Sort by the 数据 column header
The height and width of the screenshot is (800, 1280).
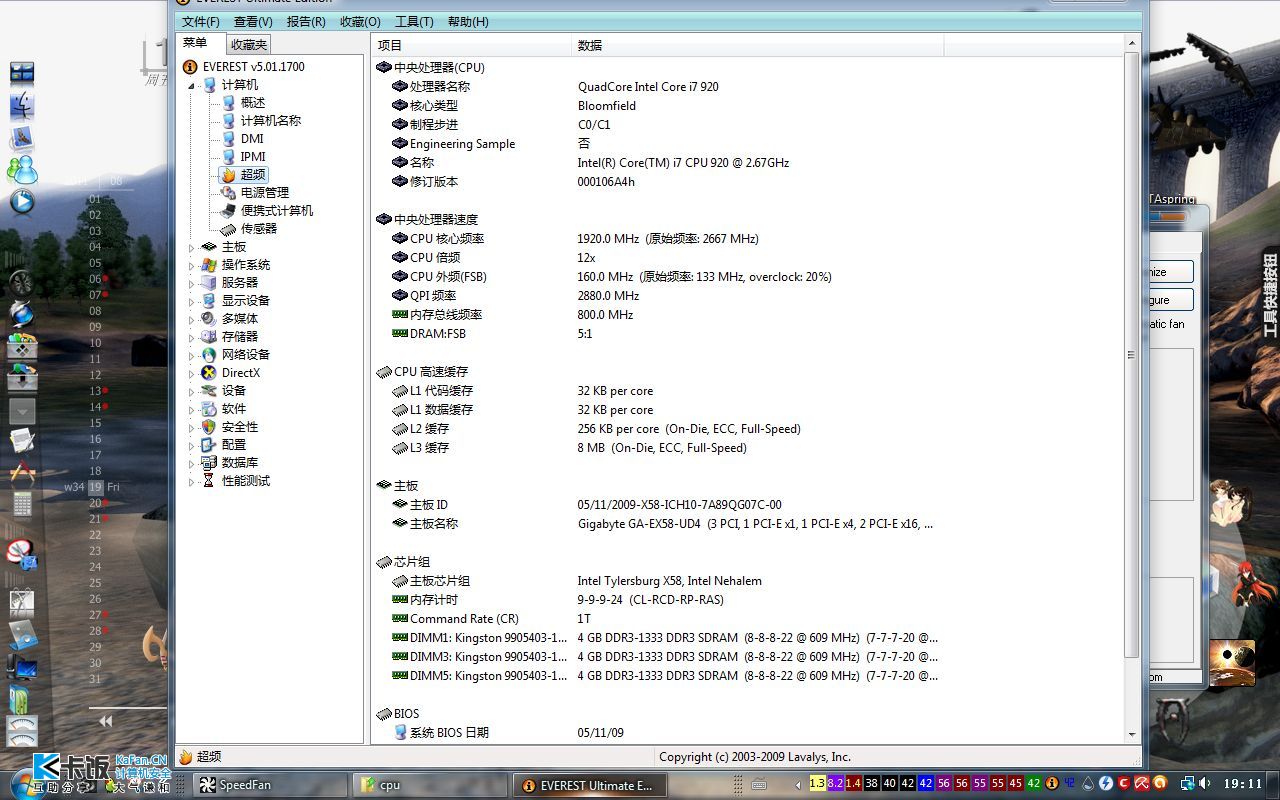click(757, 45)
